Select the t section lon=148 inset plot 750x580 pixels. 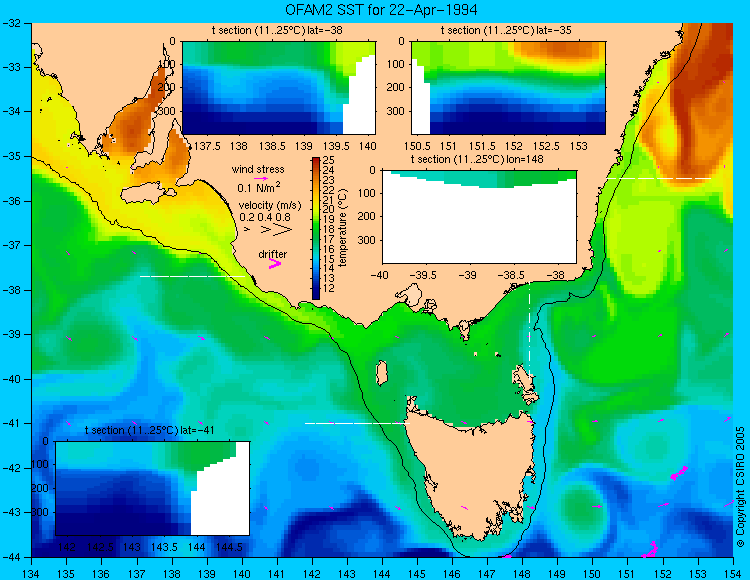click(x=479, y=217)
